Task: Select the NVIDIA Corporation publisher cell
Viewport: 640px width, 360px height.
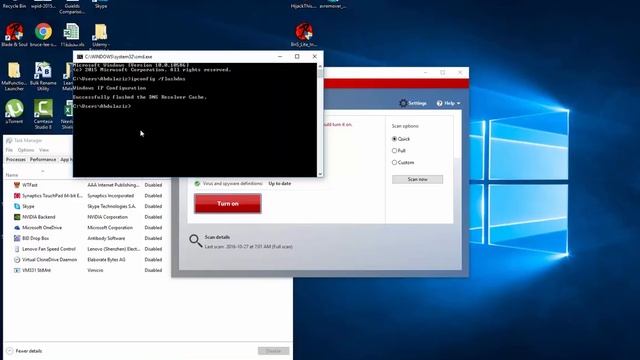Action: tap(108, 217)
